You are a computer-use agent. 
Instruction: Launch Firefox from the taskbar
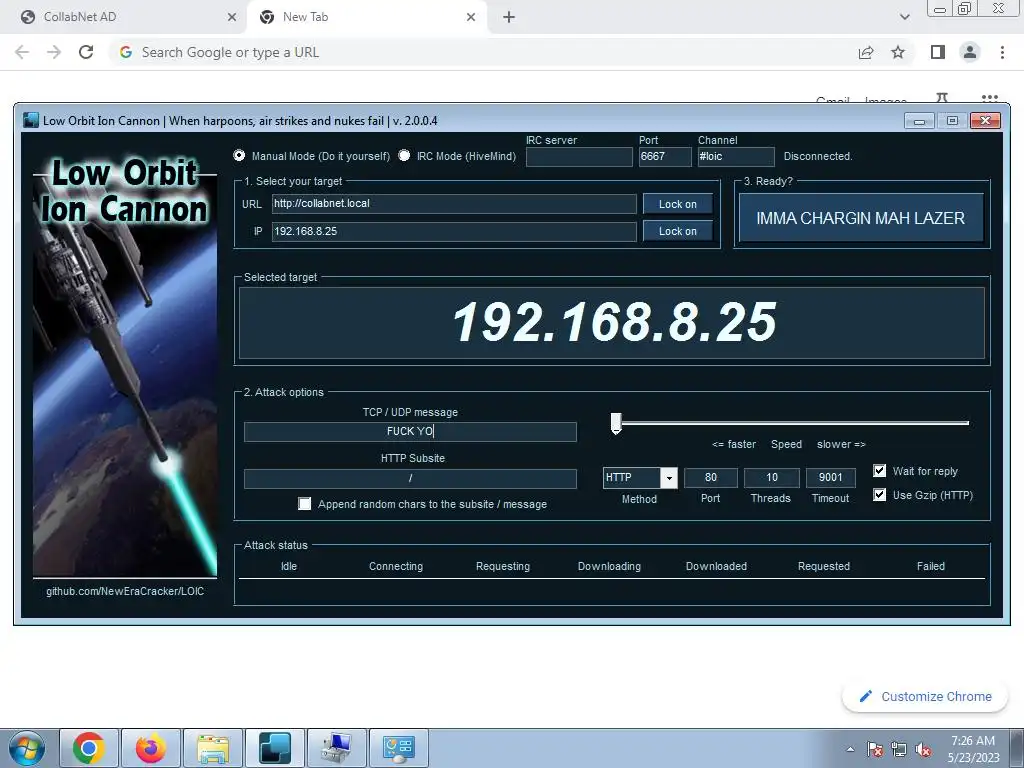click(151, 748)
